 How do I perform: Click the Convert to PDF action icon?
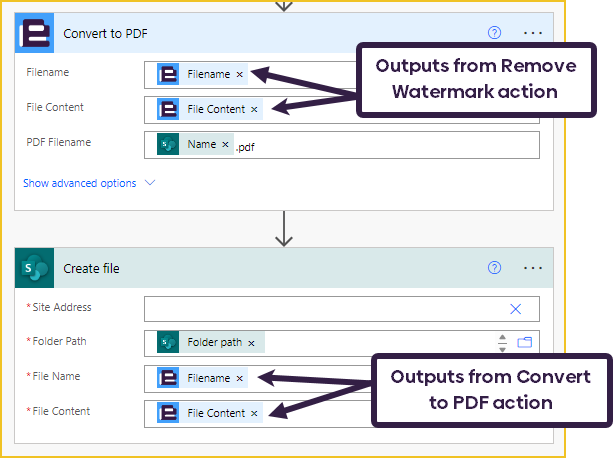click(x=35, y=33)
